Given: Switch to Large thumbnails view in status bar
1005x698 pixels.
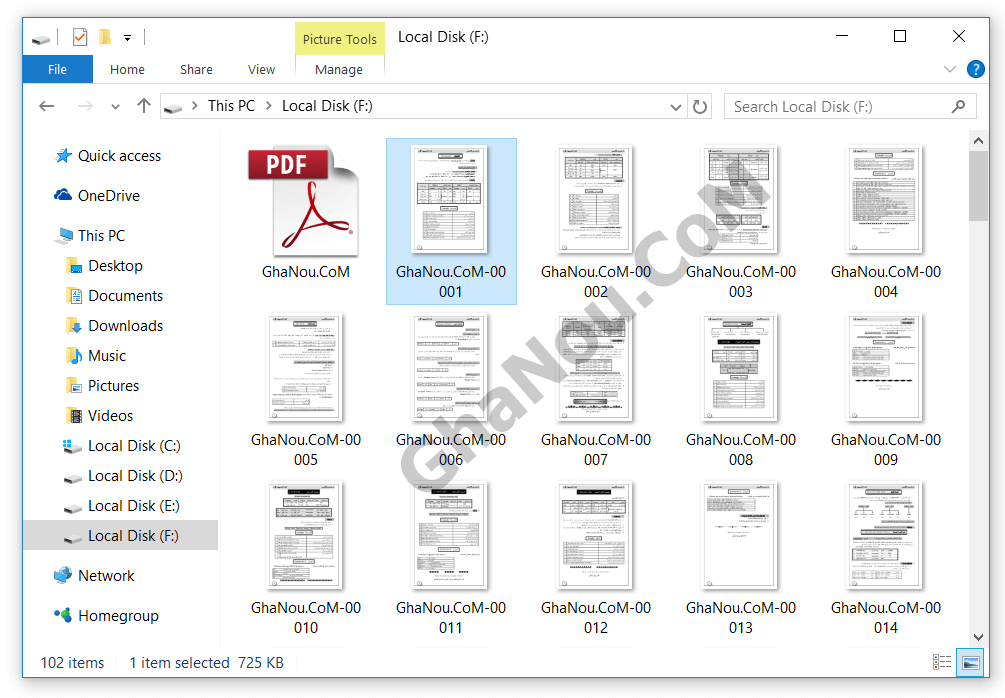Looking at the screenshot, I should [970, 662].
